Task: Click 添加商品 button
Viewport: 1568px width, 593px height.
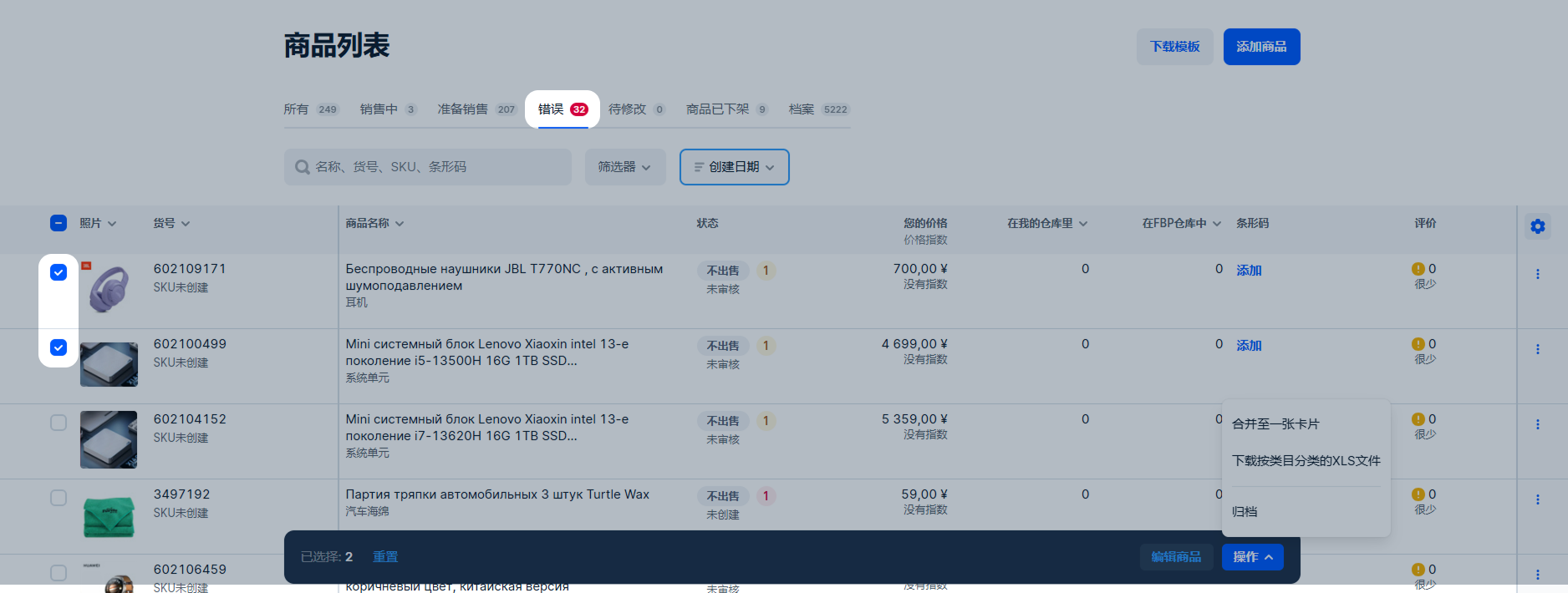Action: pos(1262,47)
